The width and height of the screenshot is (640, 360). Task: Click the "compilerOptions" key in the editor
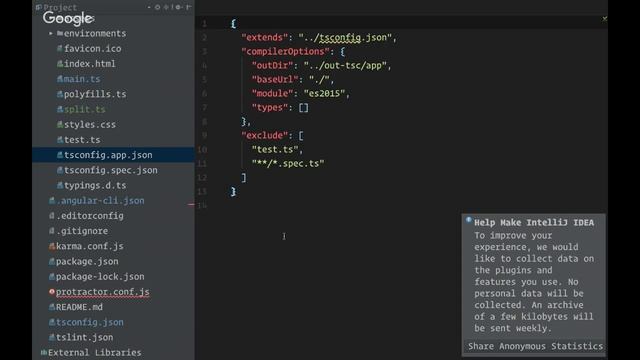tap(285, 51)
